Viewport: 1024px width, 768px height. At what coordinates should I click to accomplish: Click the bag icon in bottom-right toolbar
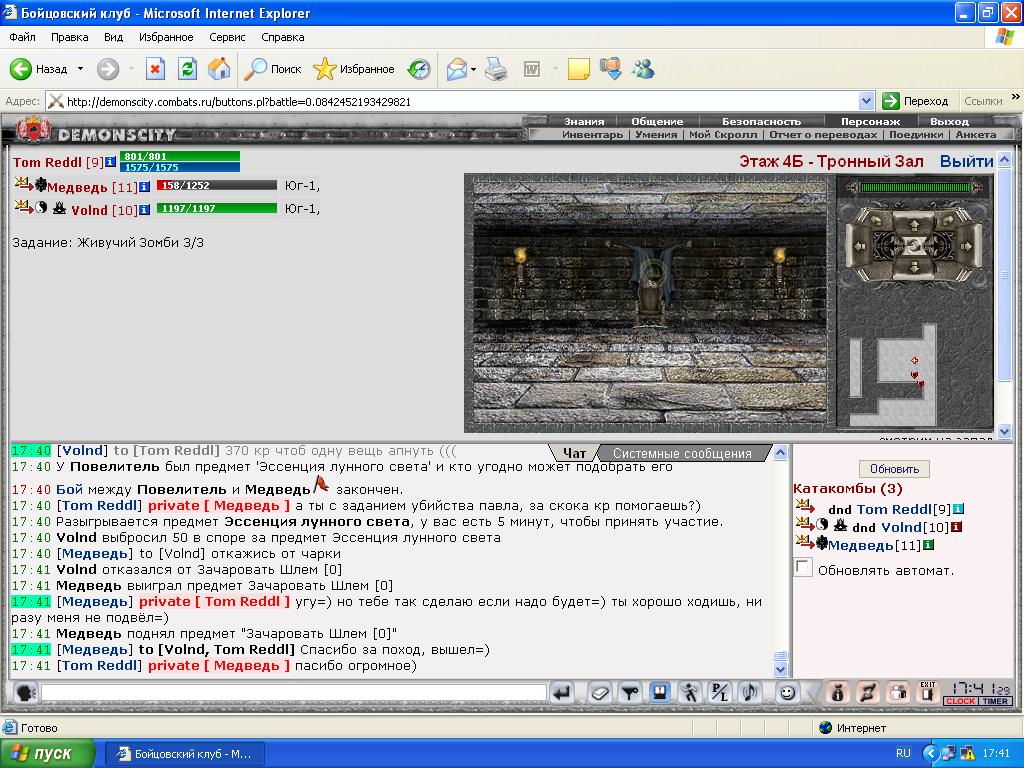point(837,693)
